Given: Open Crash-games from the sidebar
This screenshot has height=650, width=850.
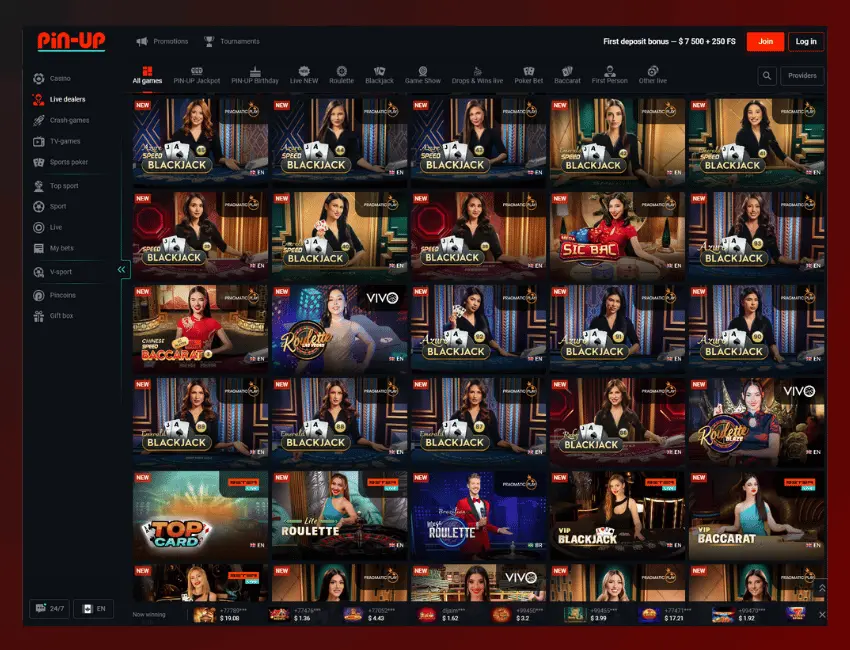Looking at the screenshot, I should click(x=61, y=120).
